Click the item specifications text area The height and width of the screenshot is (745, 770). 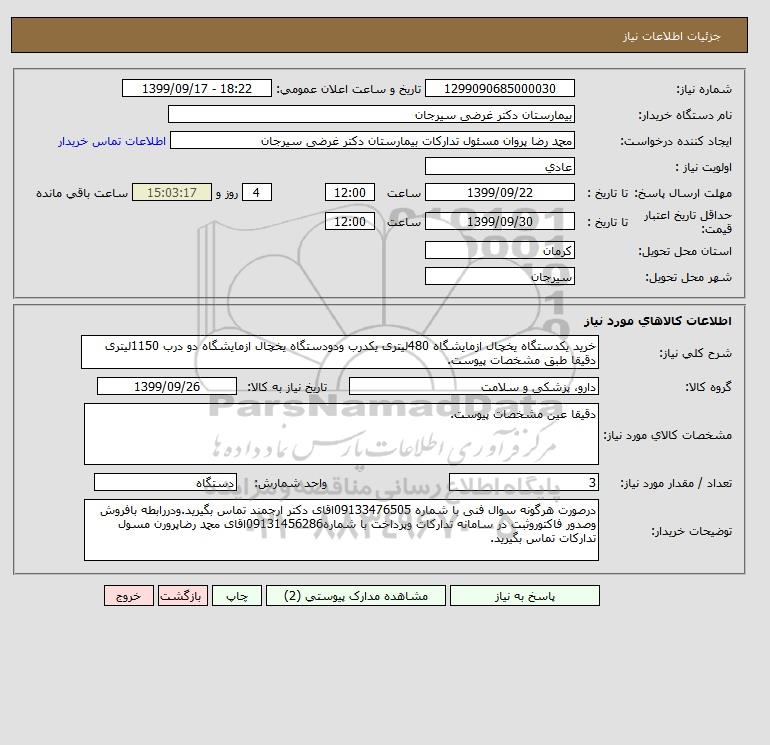click(341, 434)
